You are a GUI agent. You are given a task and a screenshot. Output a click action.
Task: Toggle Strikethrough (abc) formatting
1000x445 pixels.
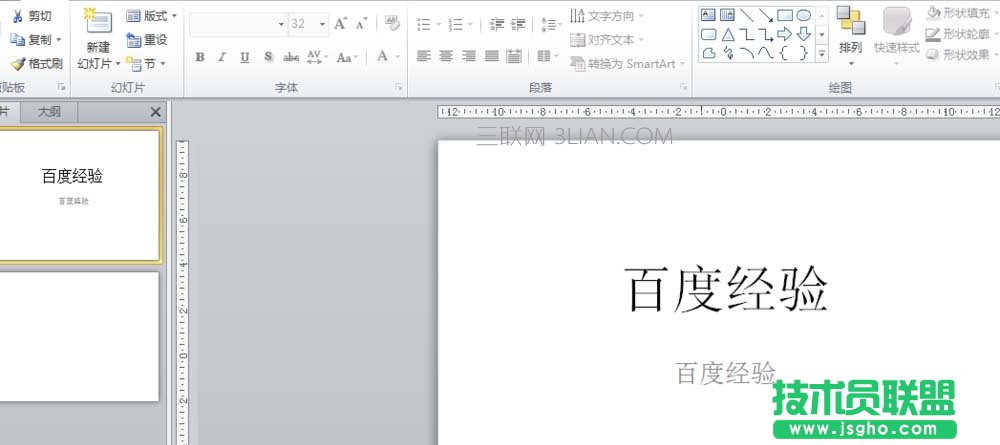(x=291, y=57)
